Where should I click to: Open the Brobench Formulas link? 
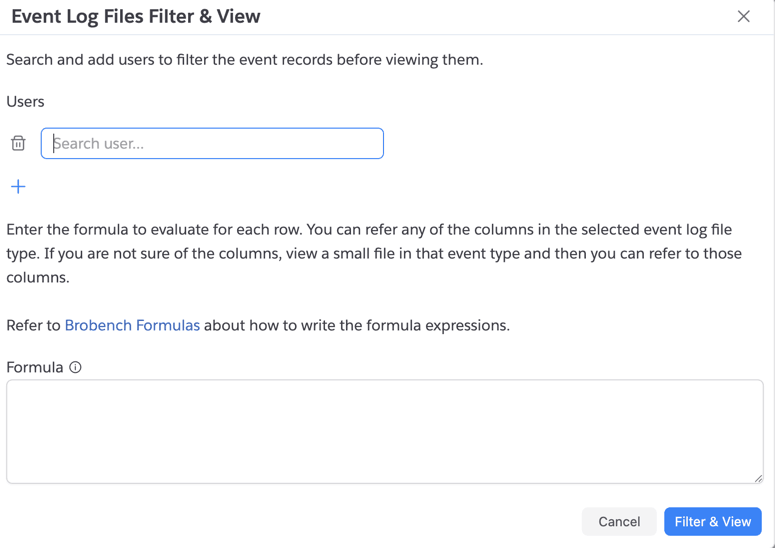[132, 325]
